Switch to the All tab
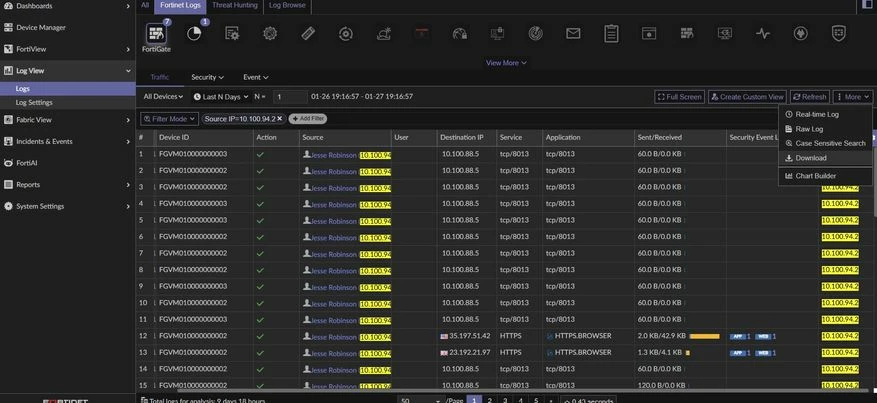 pyautogui.click(x=145, y=5)
